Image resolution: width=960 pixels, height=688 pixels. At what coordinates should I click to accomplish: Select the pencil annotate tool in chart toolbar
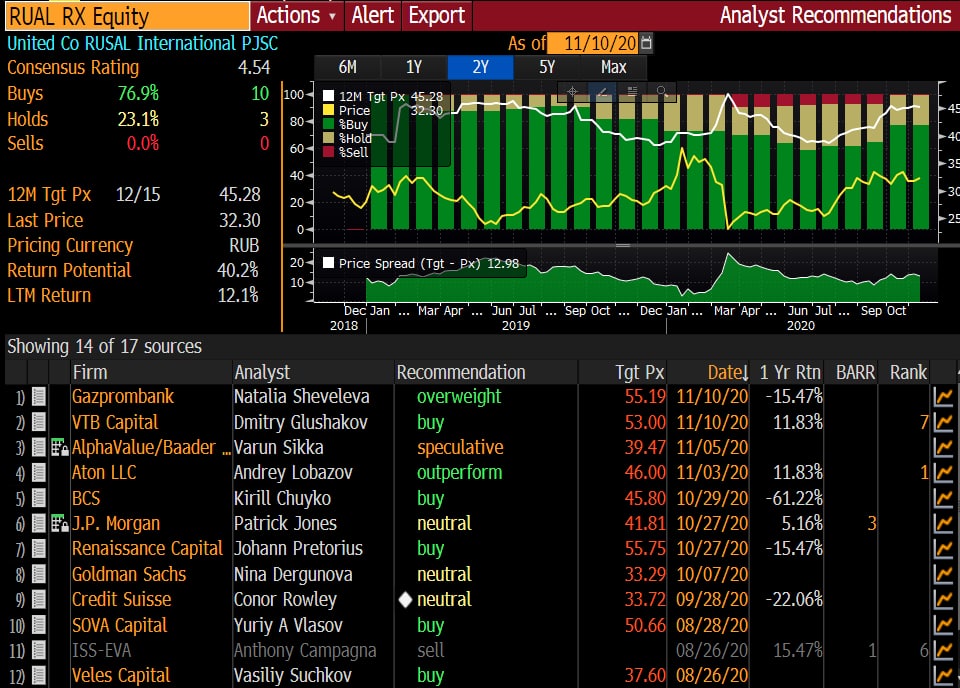pos(602,91)
